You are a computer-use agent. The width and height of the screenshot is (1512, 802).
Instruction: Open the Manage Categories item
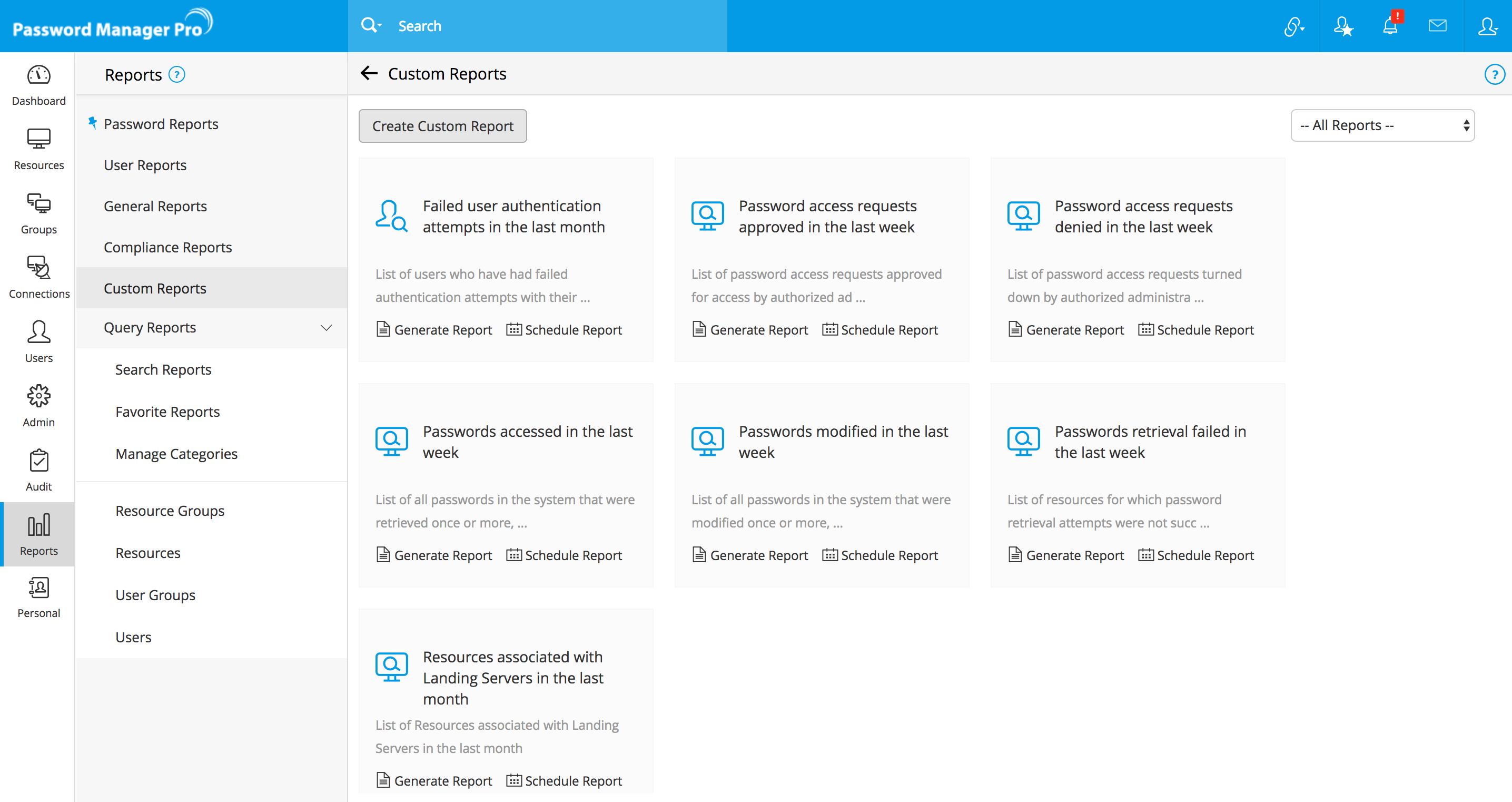(x=176, y=454)
